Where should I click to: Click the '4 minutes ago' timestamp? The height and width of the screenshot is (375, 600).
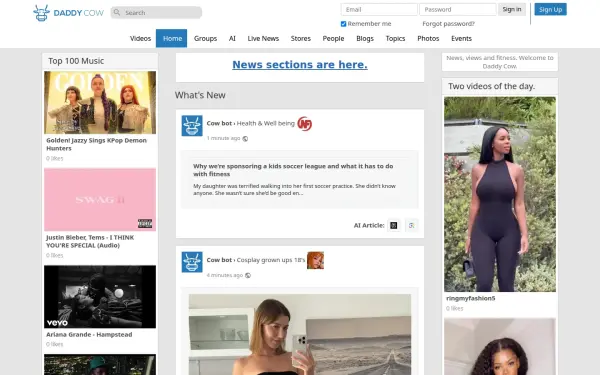[225, 275]
